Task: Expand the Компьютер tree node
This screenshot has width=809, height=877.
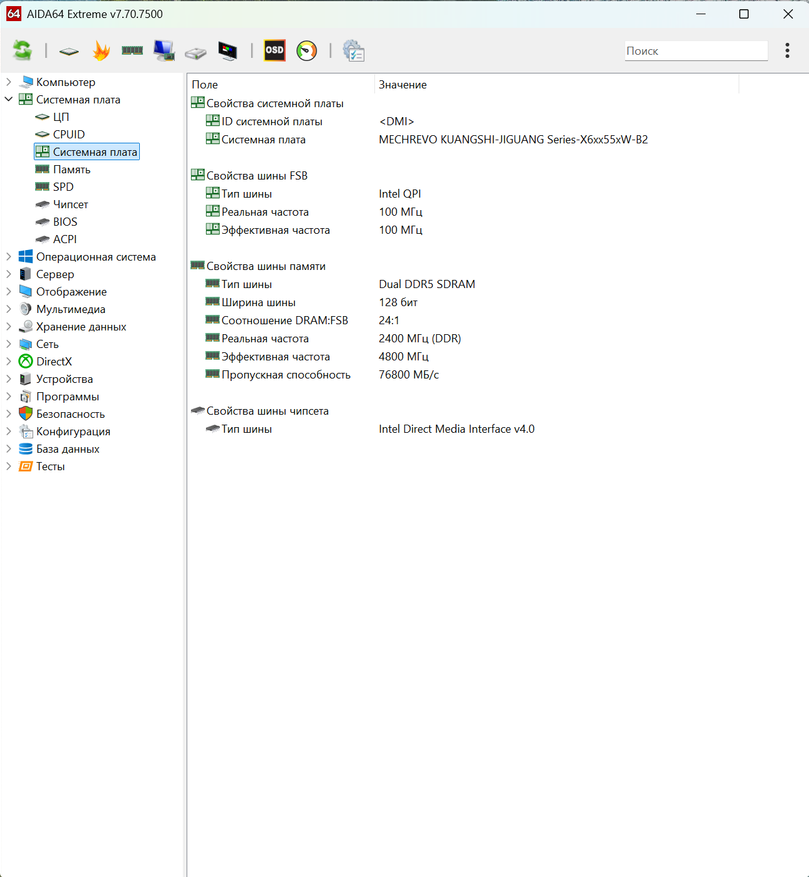Action: click(8, 82)
